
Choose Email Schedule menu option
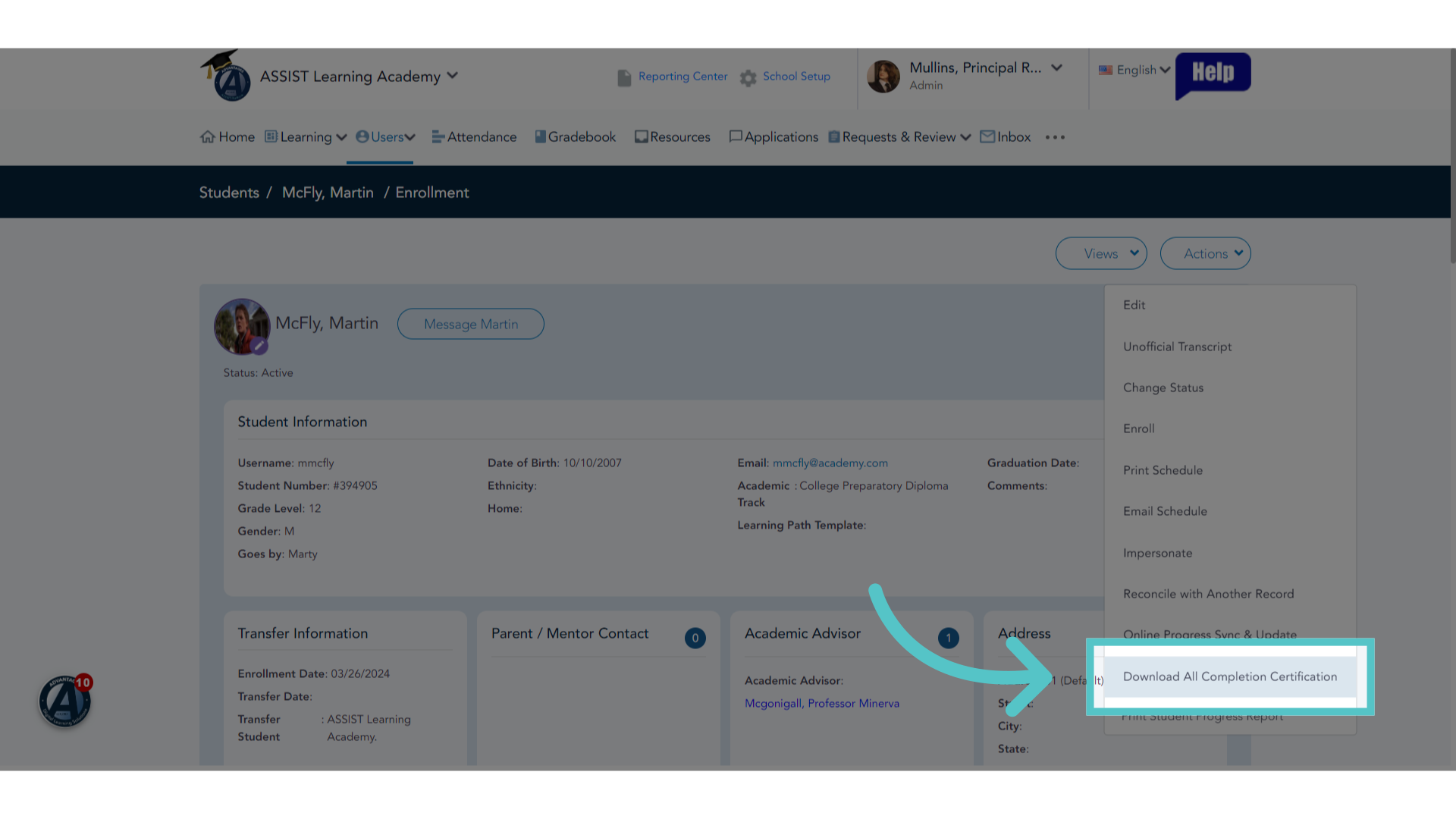coord(1230,511)
